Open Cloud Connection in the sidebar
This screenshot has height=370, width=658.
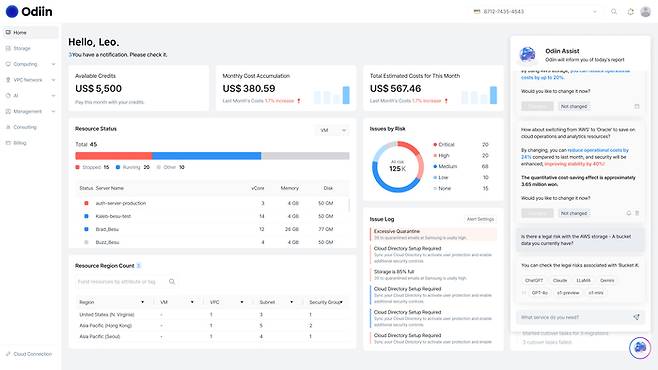[x=29, y=354]
